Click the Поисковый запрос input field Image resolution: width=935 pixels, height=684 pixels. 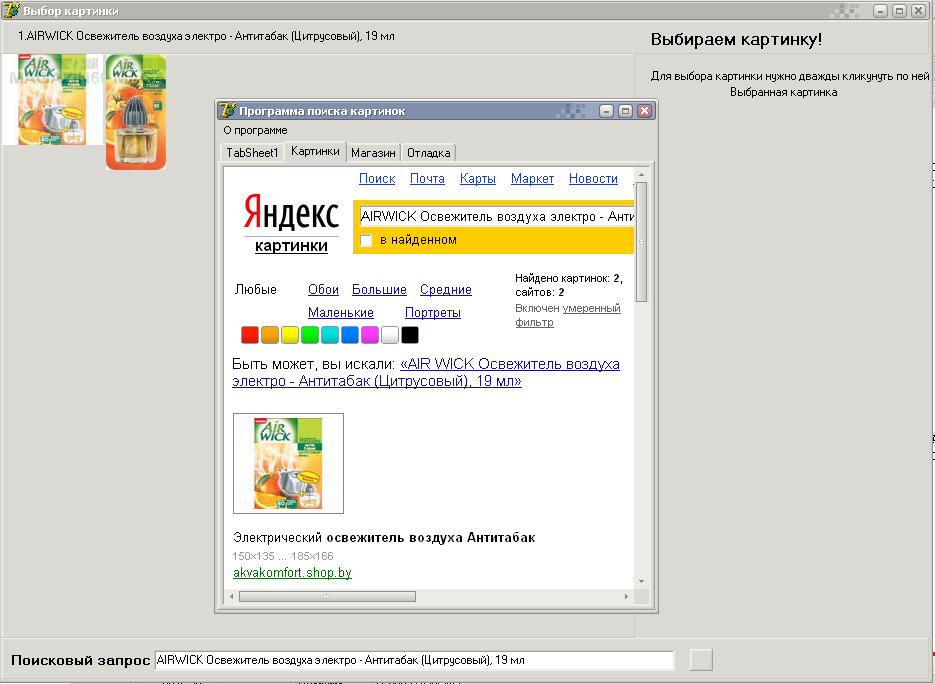tap(414, 660)
